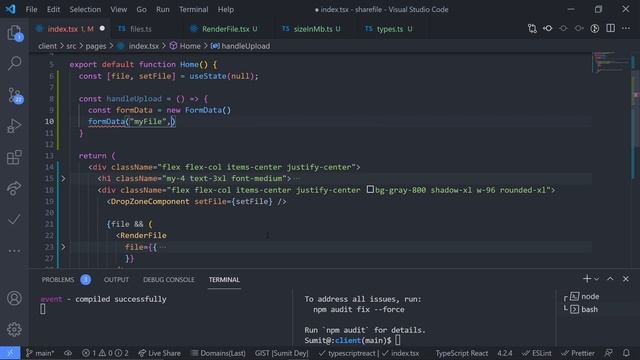Open the checkmark view in activity bar
640x360 pixels.
pyautogui.click(x=14, y=219)
